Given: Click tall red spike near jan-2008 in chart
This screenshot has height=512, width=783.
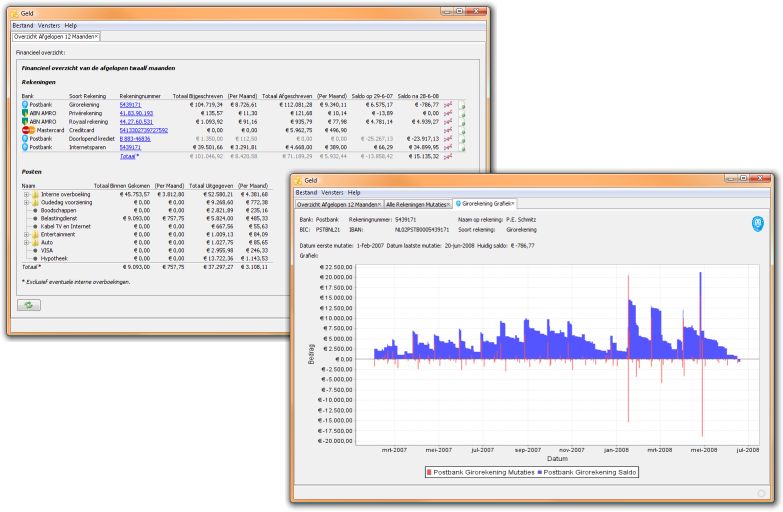Looking at the screenshot, I should click(x=628, y=349).
